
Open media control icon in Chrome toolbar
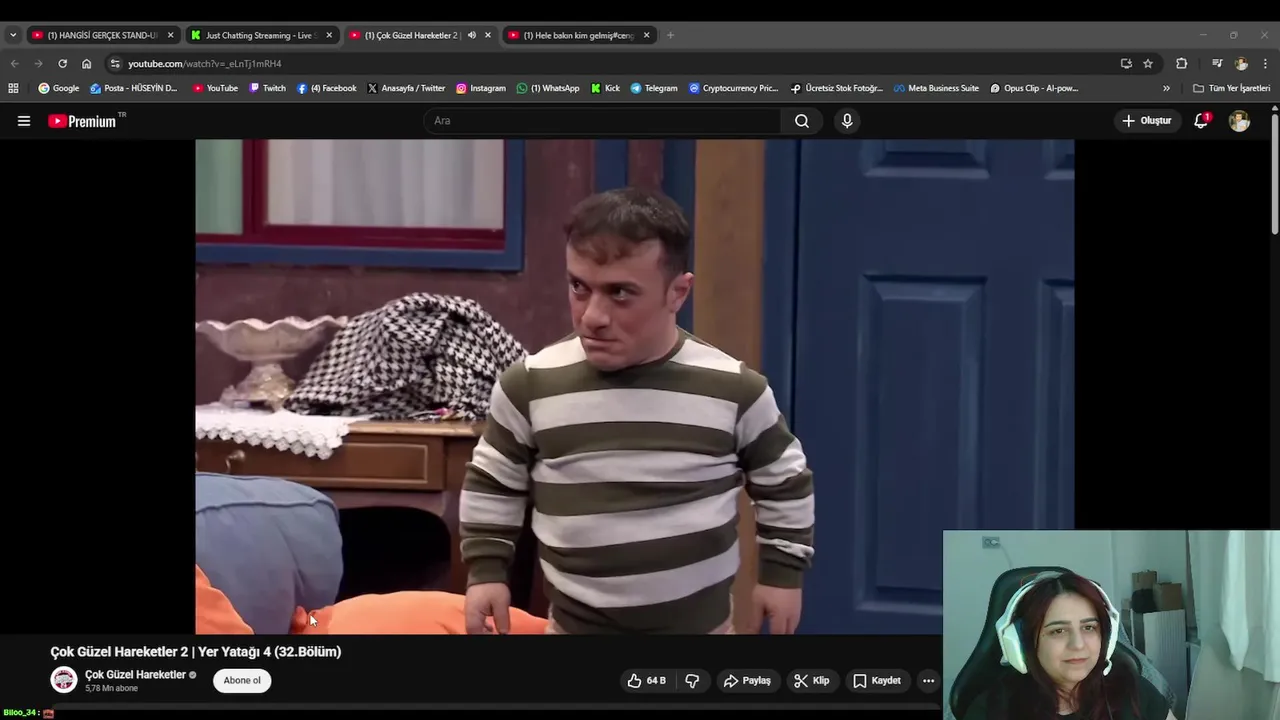pos(1217,63)
